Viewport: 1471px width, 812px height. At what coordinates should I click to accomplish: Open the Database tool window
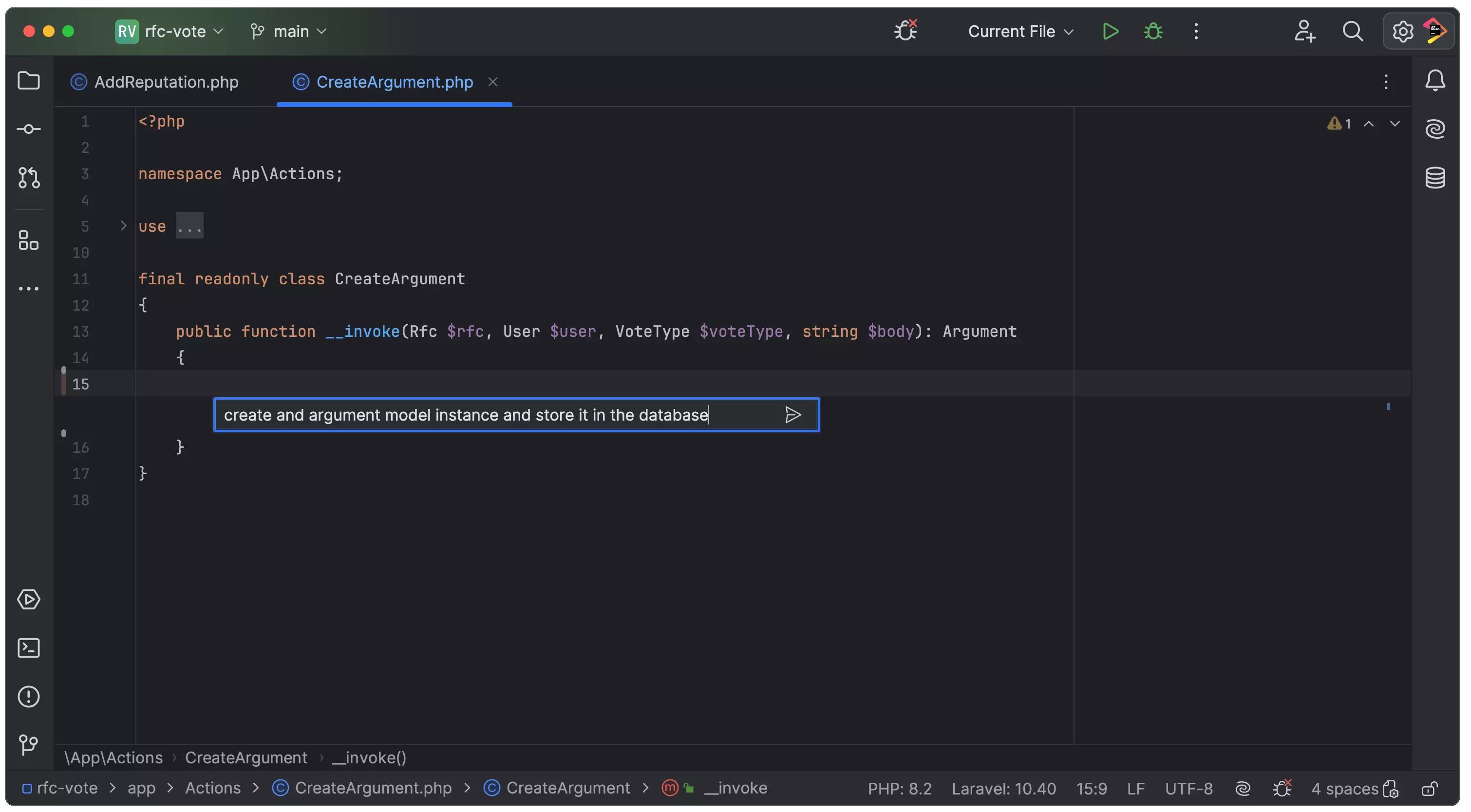tap(1435, 178)
